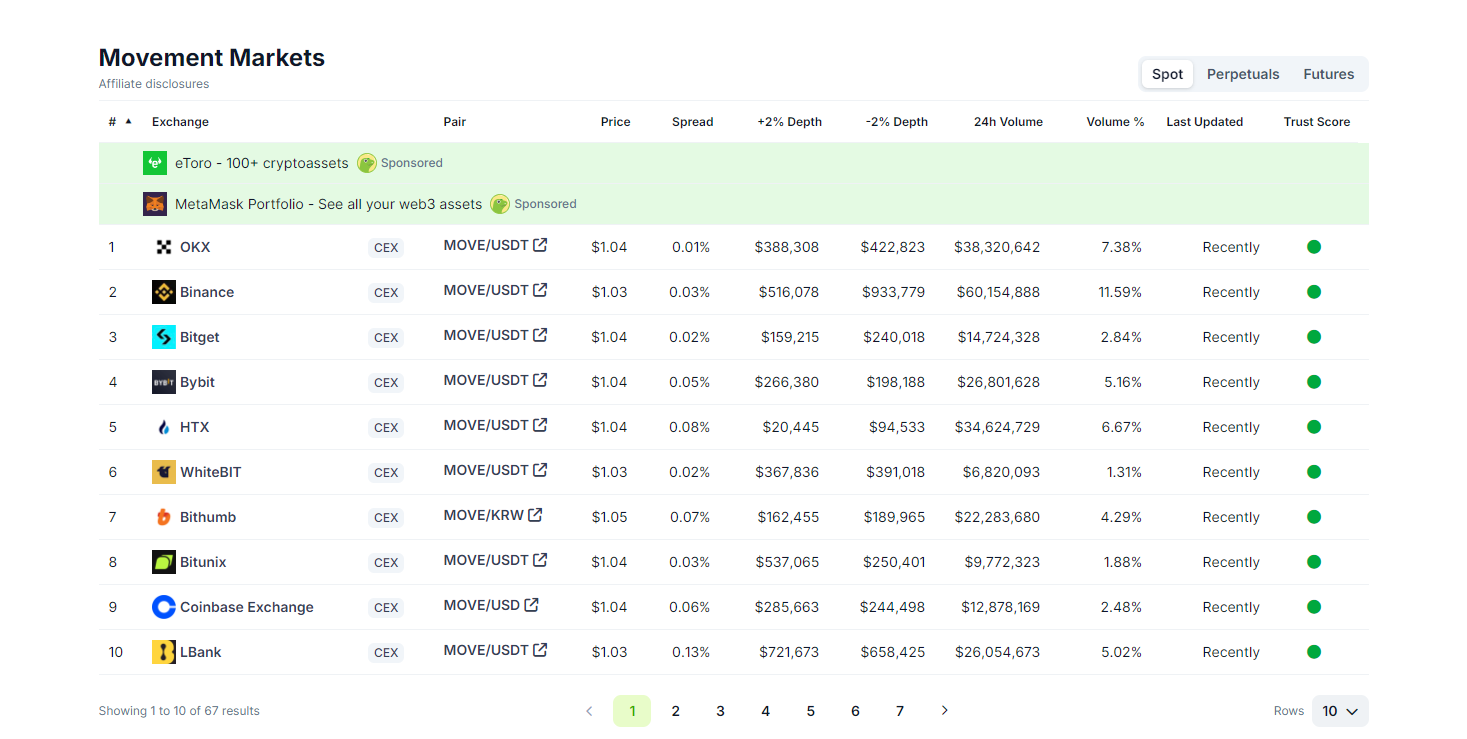1467x739 pixels.
Task: Sort by the Price column header
Action: pos(615,122)
